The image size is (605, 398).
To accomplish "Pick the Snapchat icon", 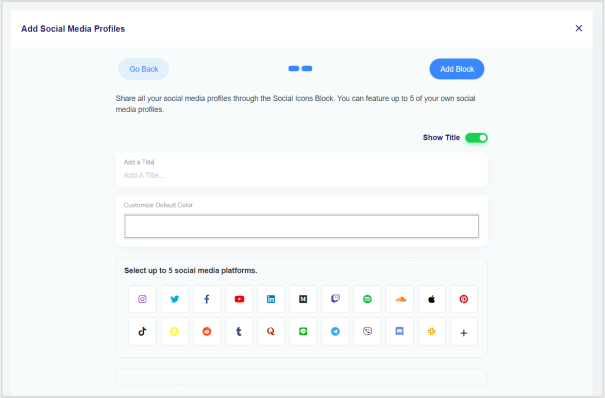I will [x=175, y=331].
